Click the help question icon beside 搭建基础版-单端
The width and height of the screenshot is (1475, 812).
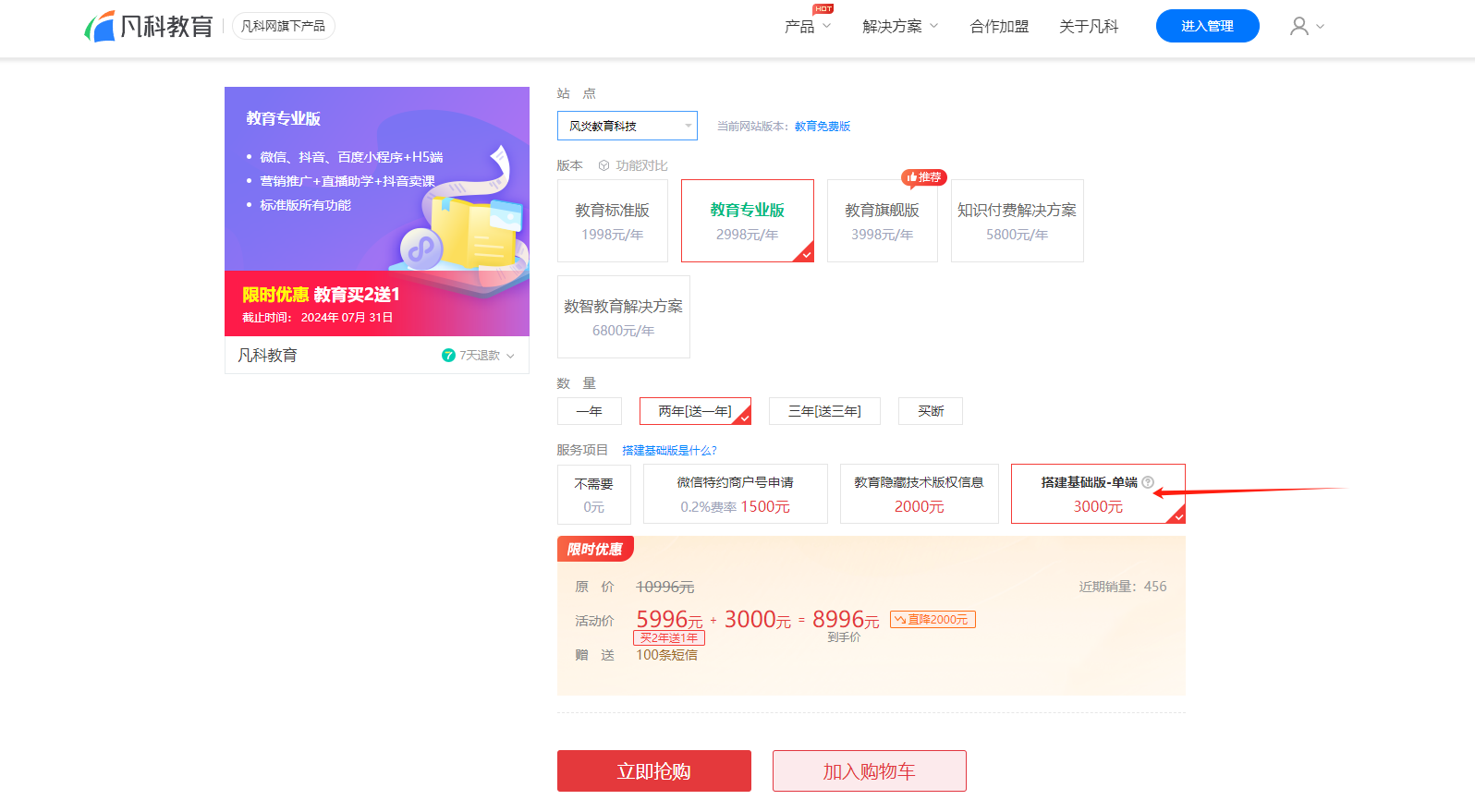click(x=1148, y=482)
